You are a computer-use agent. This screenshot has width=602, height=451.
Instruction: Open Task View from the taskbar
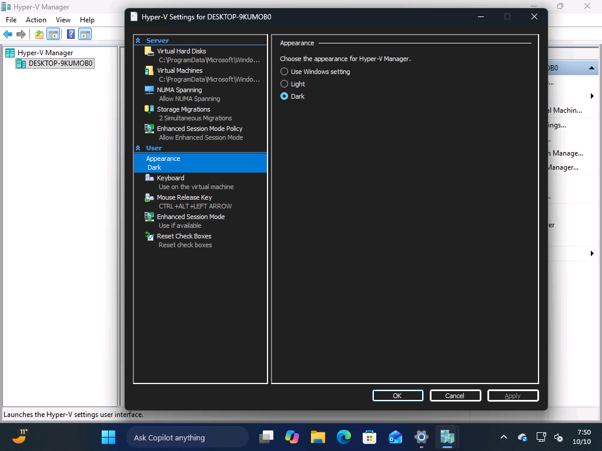(x=266, y=437)
